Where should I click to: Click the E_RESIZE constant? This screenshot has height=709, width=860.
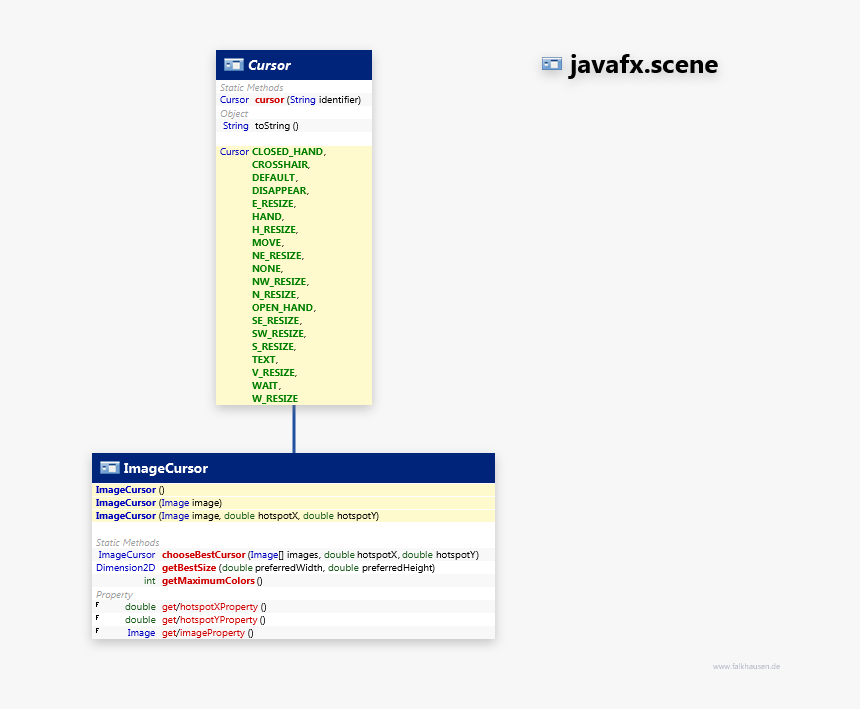[x=274, y=203]
